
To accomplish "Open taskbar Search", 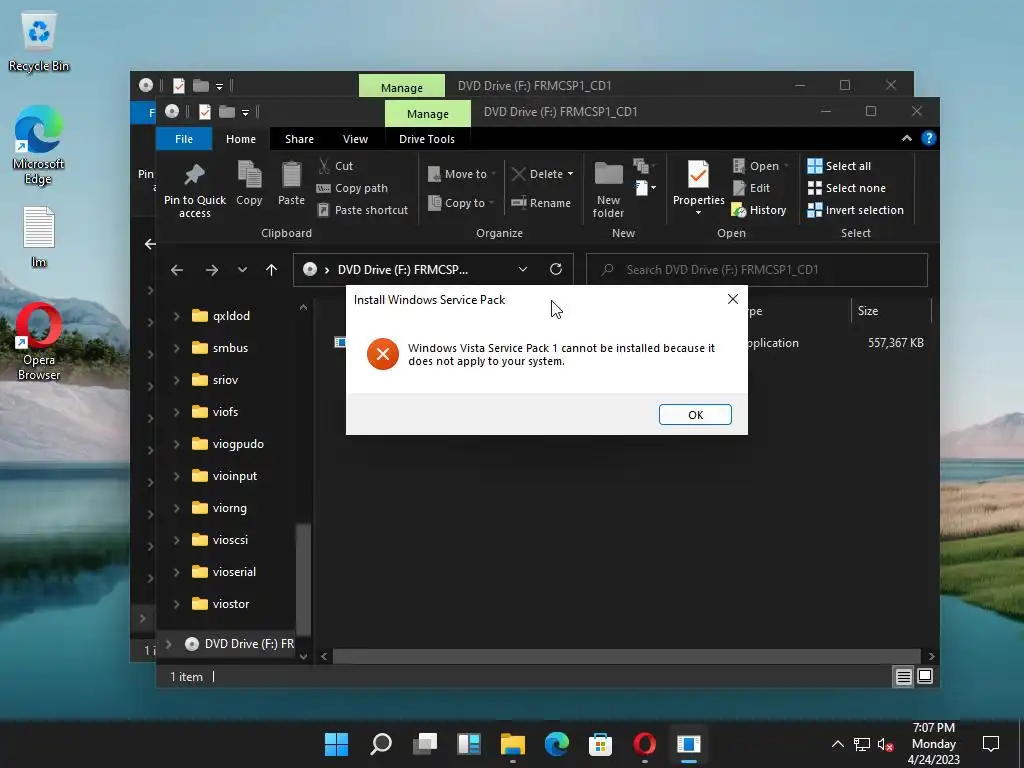I will coord(381,744).
